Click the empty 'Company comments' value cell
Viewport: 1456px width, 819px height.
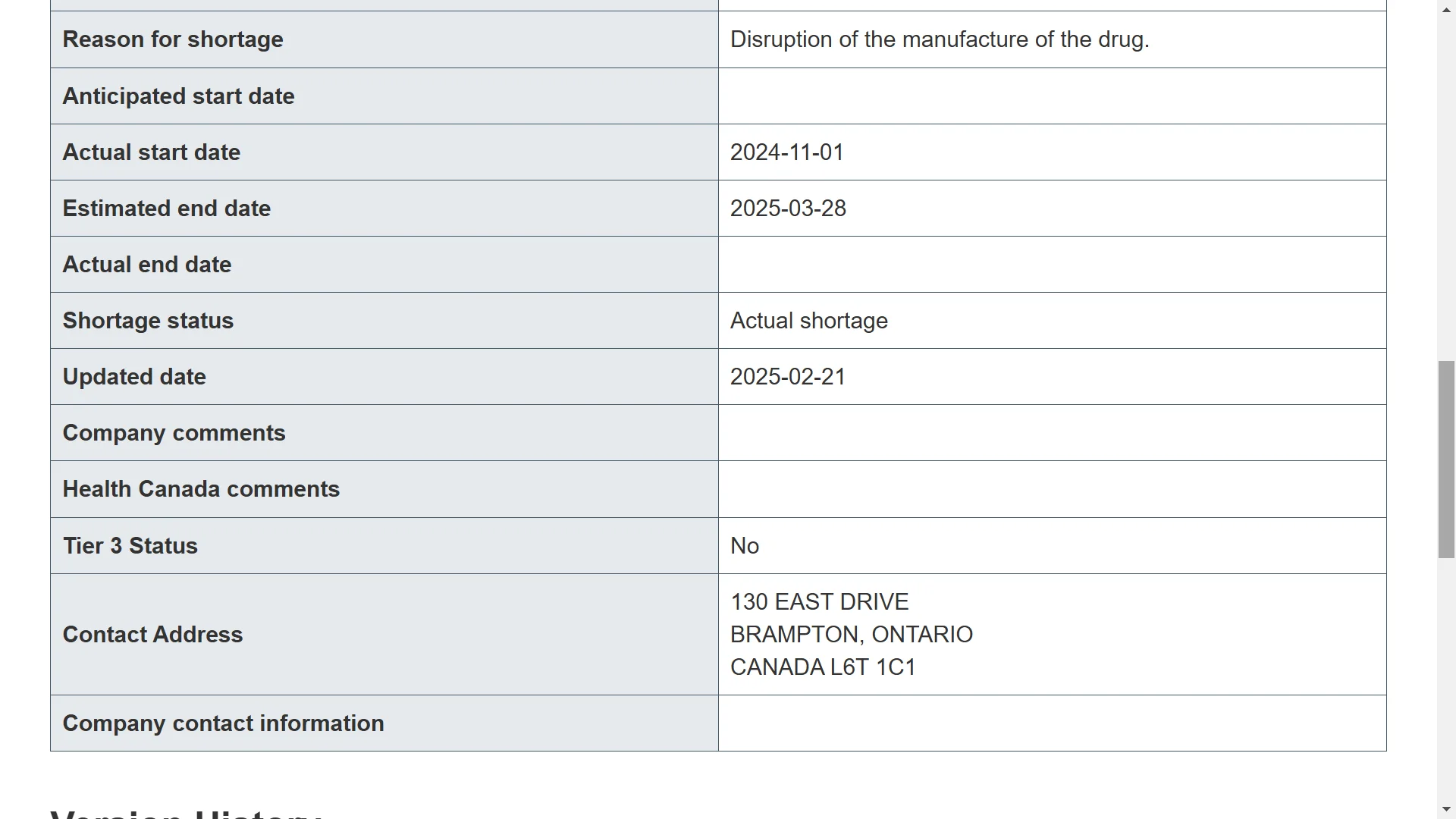click(x=1052, y=433)
